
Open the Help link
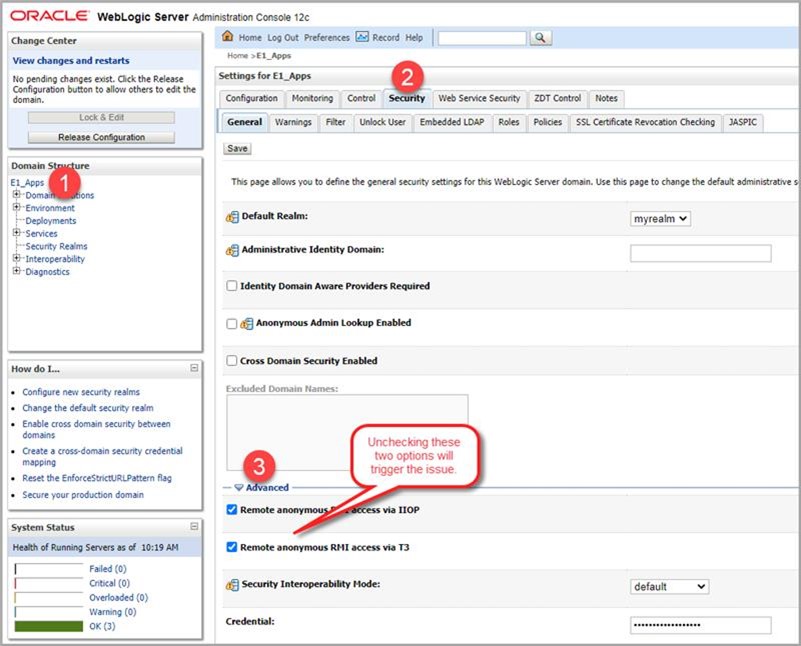coord(414,38)
